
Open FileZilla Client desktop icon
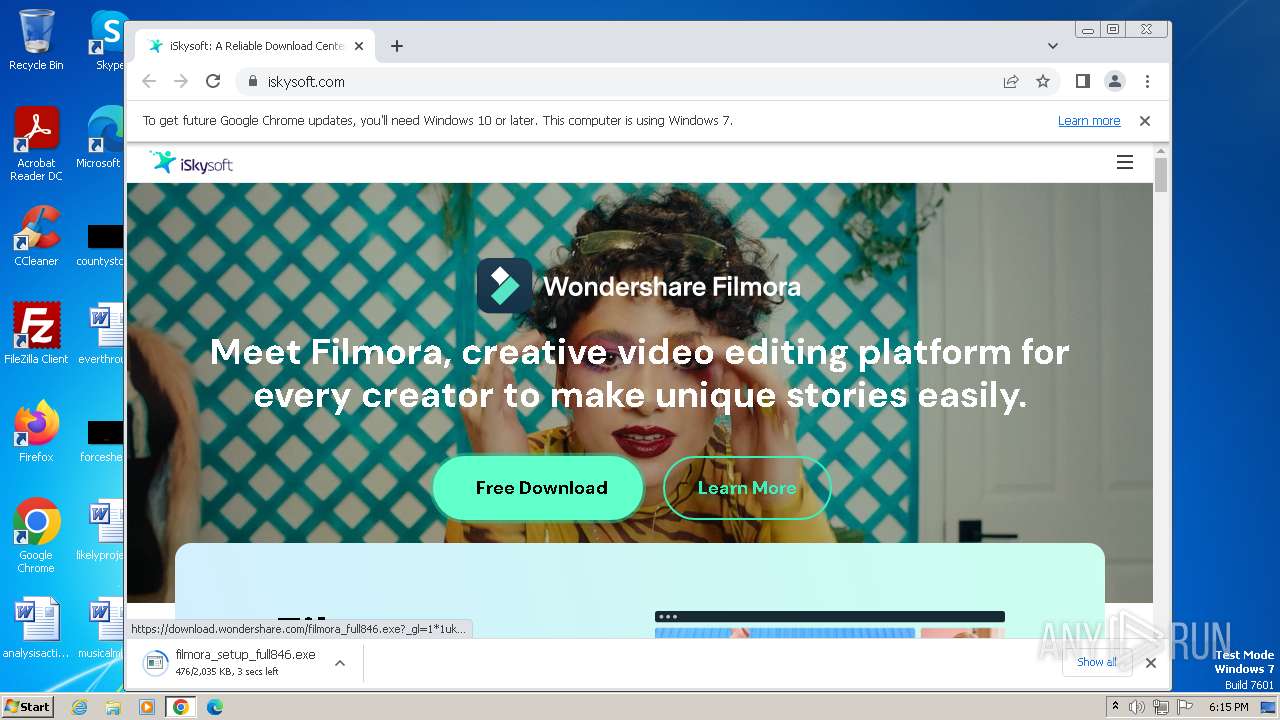coord(36,334)
